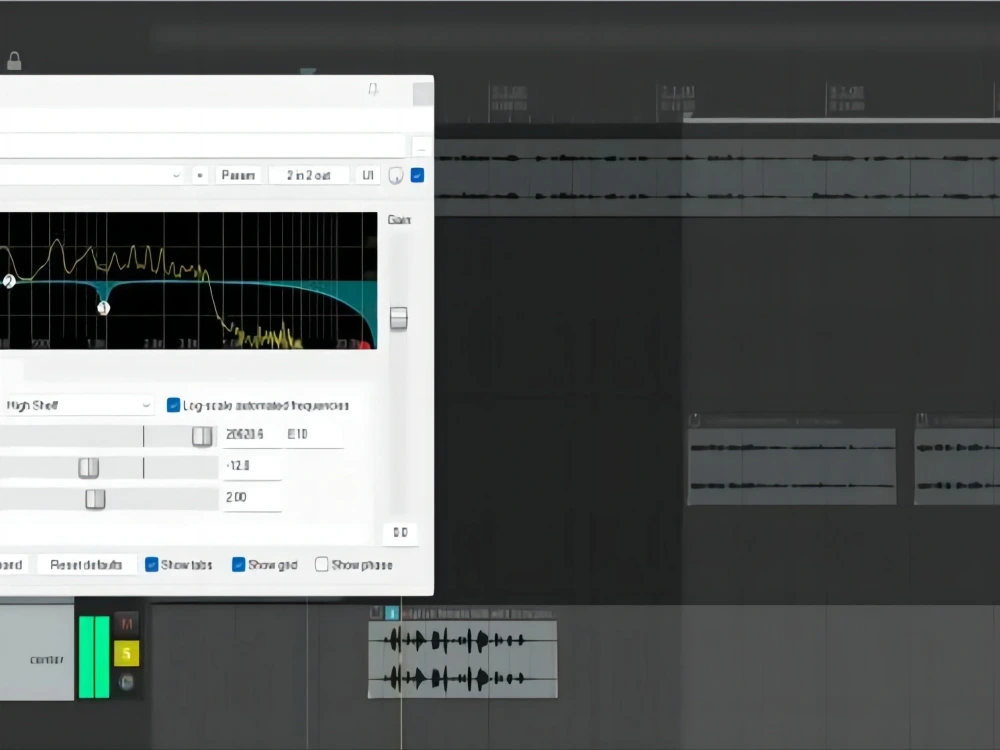The width and height of the screenshot is (1000, 750).
Task: Click the frequency slider handle
Action: point(202,436)
